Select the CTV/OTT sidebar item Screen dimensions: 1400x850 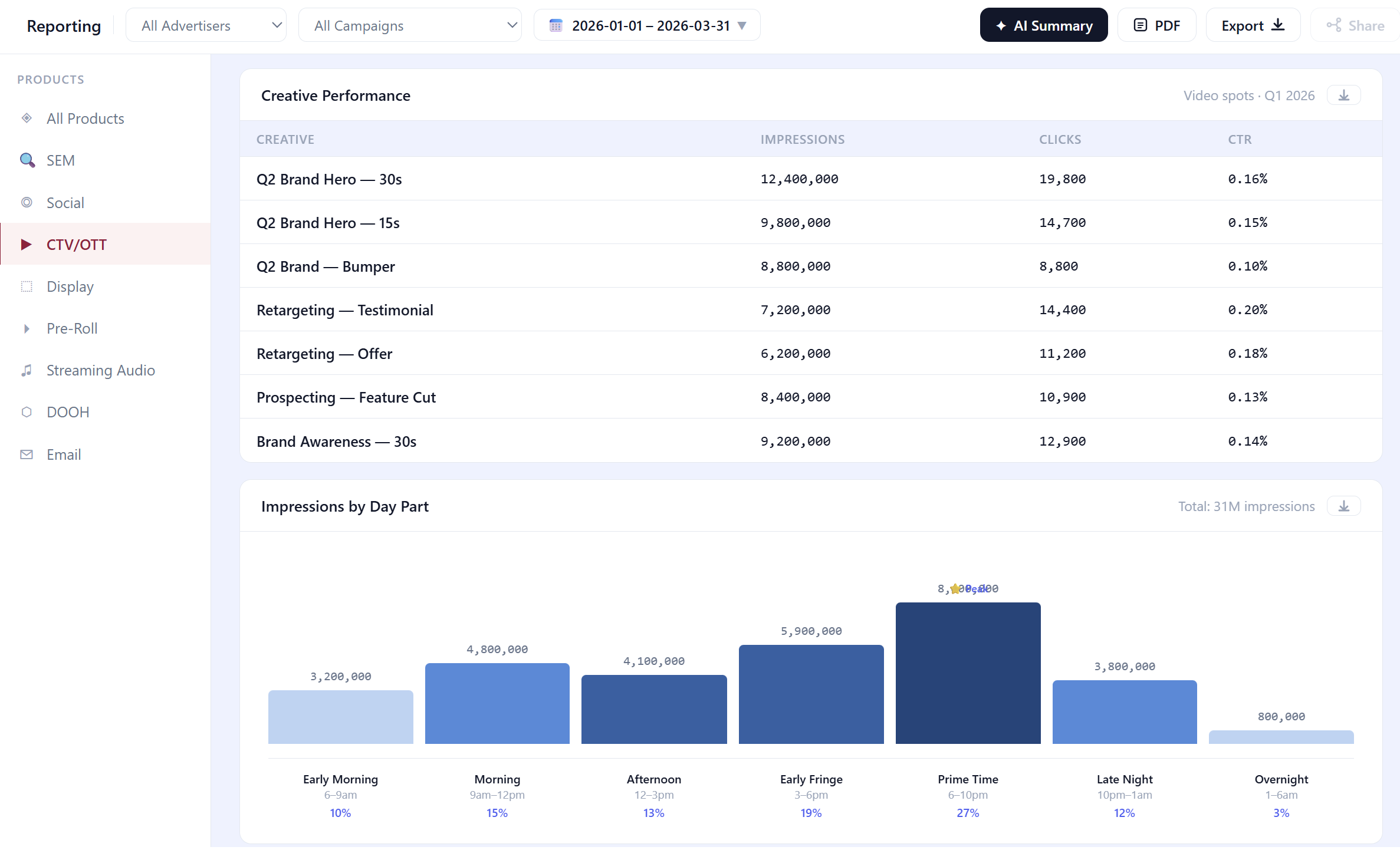105,244
